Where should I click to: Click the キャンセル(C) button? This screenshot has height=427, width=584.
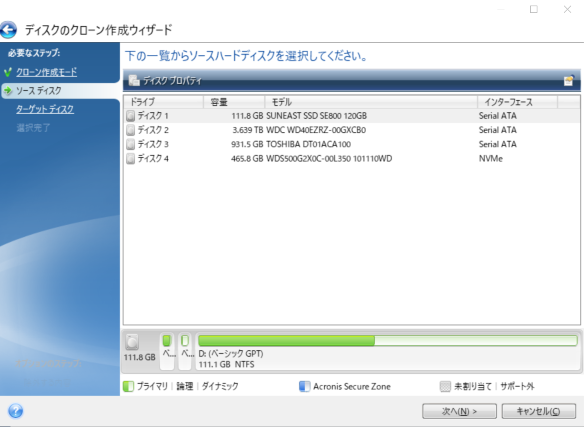[538, 411]
